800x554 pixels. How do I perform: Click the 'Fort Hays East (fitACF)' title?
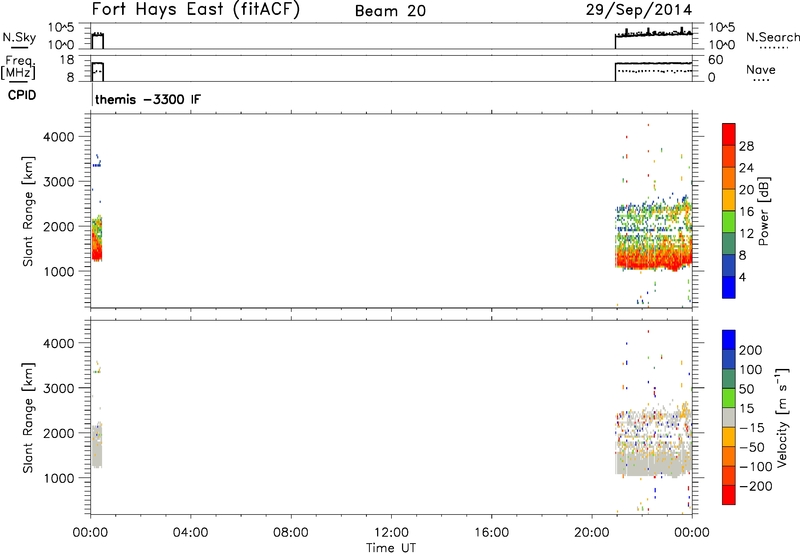(x=195, y=9)
